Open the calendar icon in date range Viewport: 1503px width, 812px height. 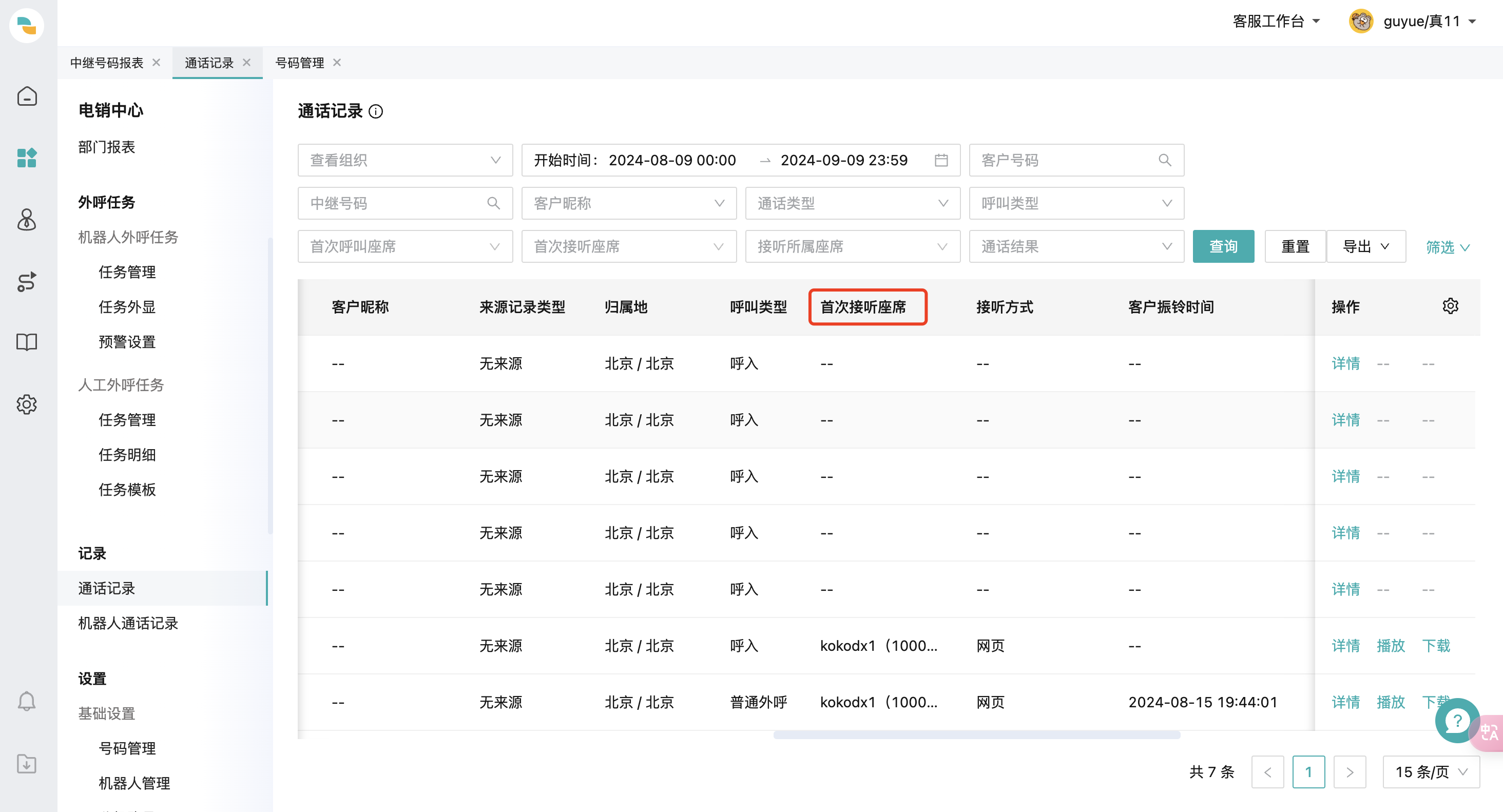click(941, 161)
